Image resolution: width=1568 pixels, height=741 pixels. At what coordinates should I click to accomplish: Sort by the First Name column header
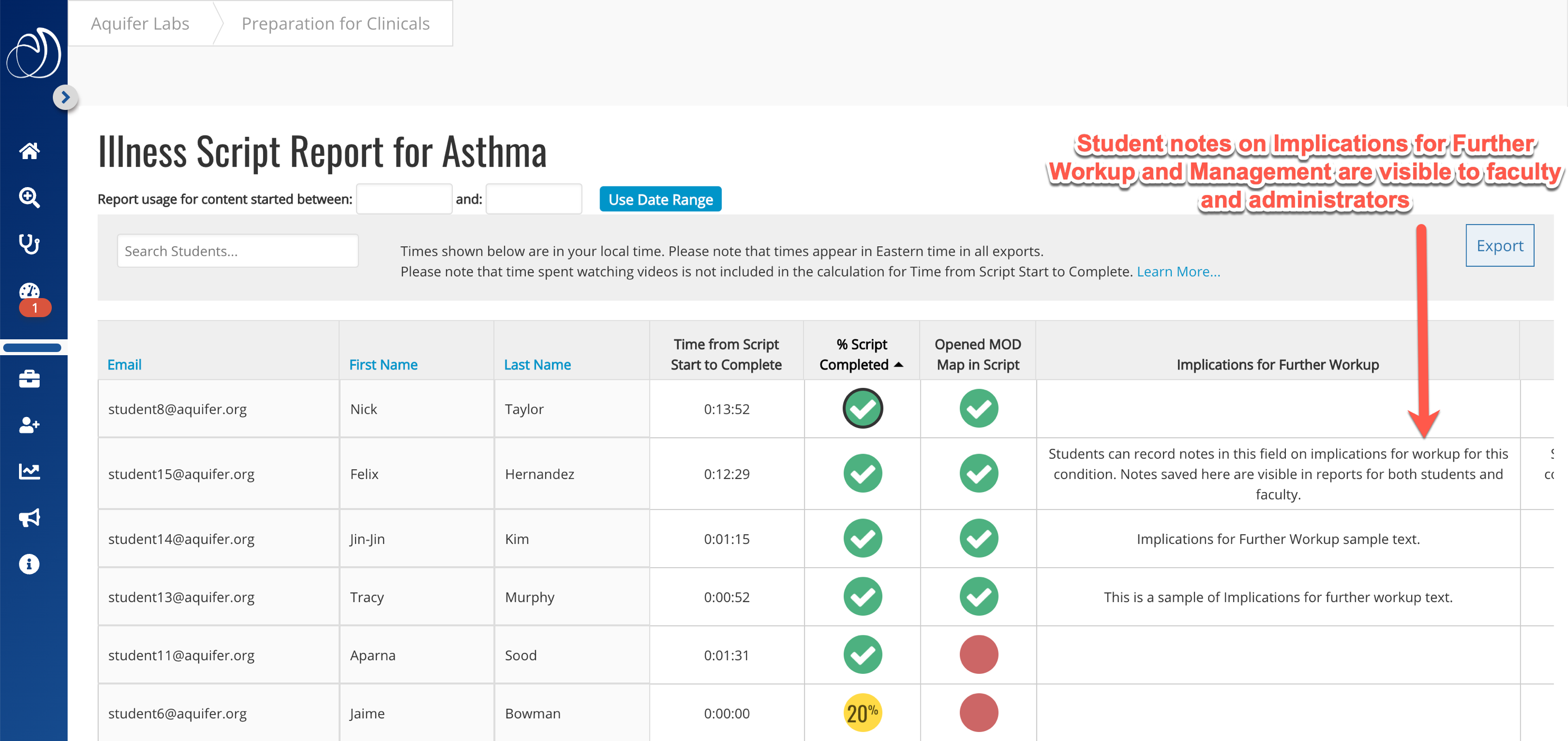[384, 365]
